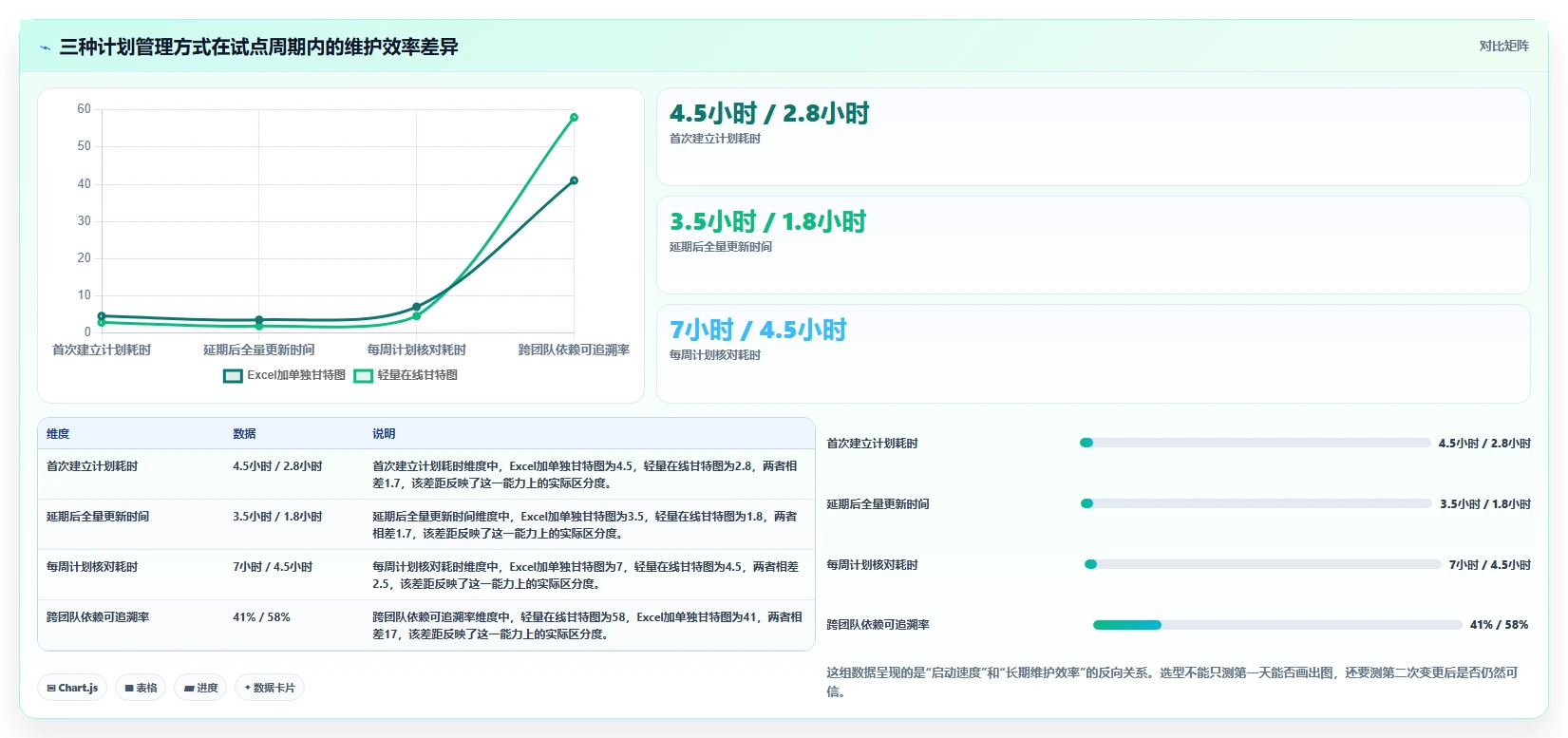
Task: Select table row cell 跨团队依赖可追溯率
Action: (x=98, y=617)
